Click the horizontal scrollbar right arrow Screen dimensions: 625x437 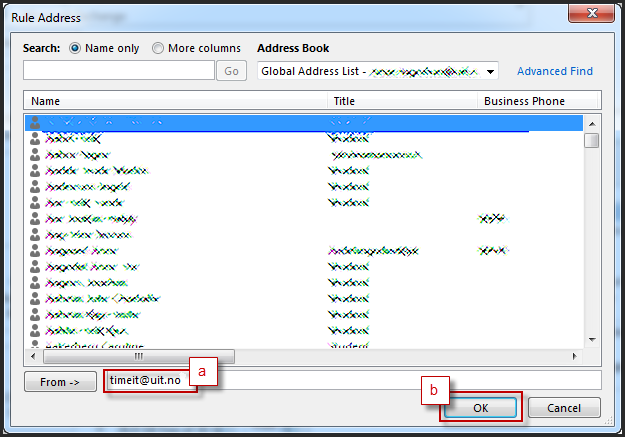click(576, 355)
